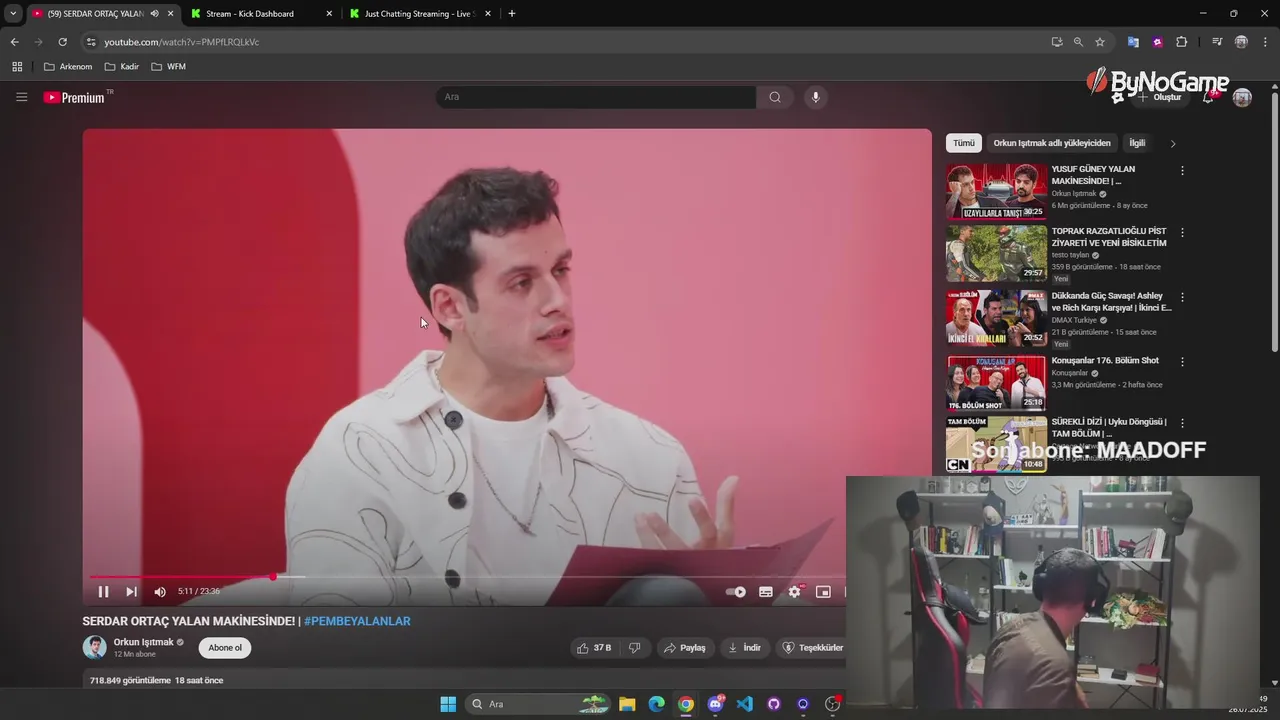The image size is (1280, 720).
Task: Select 'Orkun Işıtmak adlı yükleyiciden' chip
Action: (1052, 143)
